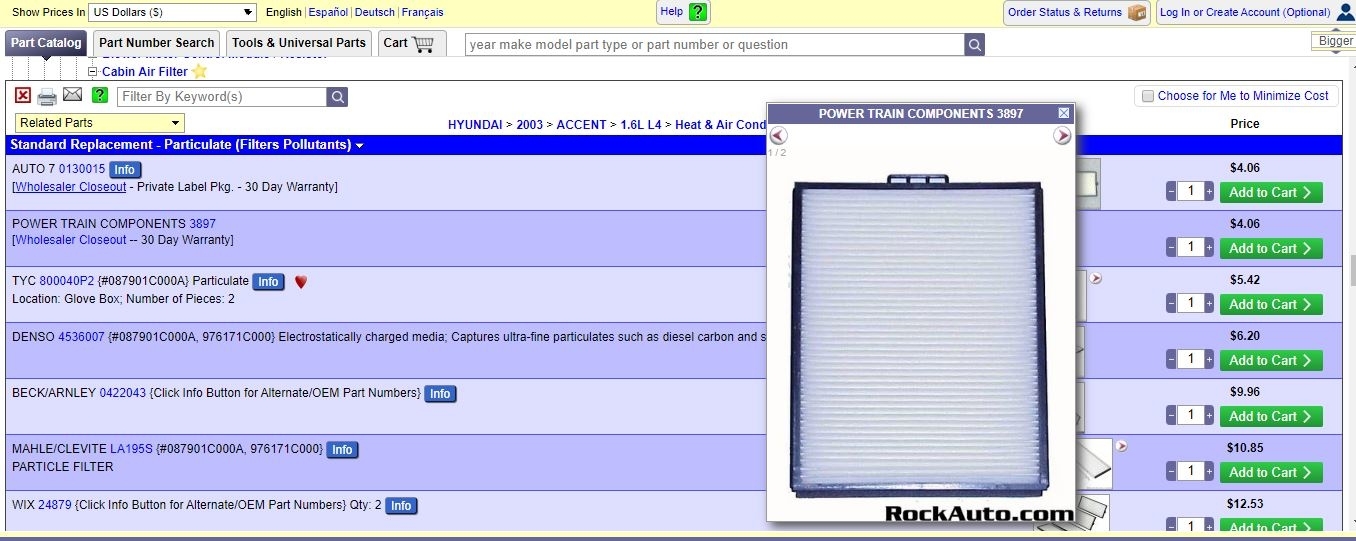
Task: Switch to Part Catalog tab
Action: tap(46, 43)
